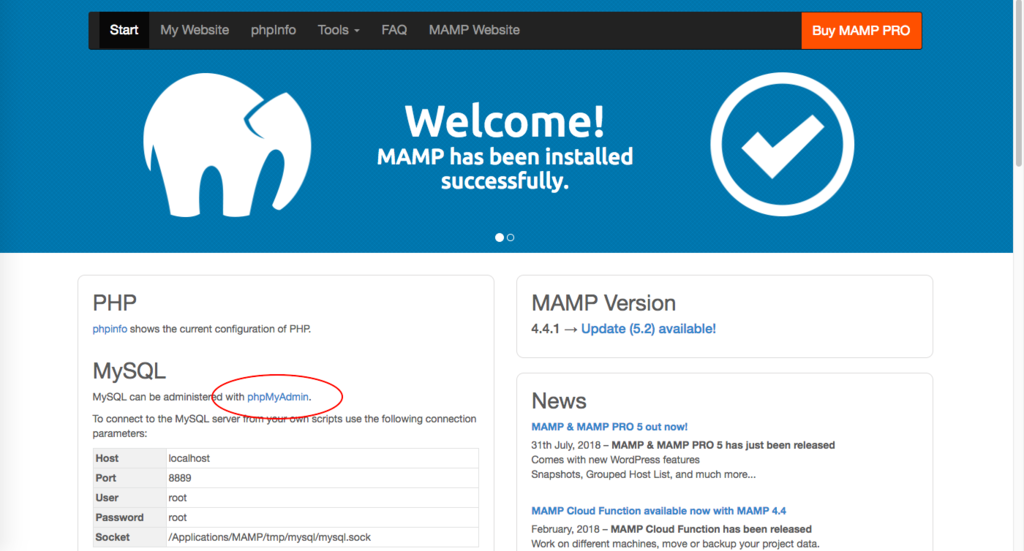Viewport: 1024px width, 551px height.
Task: Select the second carousel indicator dot
Action: [x=511, y=238]
